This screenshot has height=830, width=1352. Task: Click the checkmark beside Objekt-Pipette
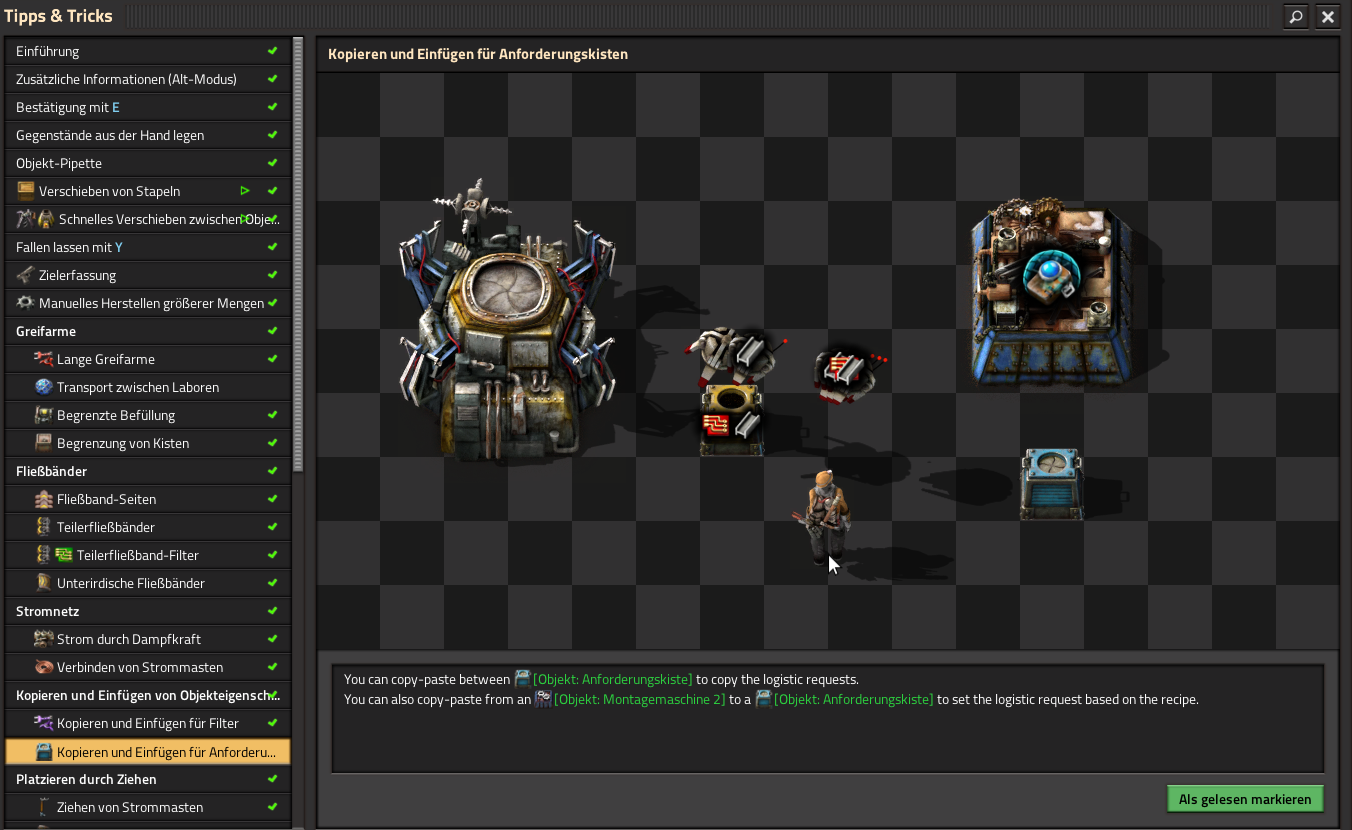pos(272,163)
